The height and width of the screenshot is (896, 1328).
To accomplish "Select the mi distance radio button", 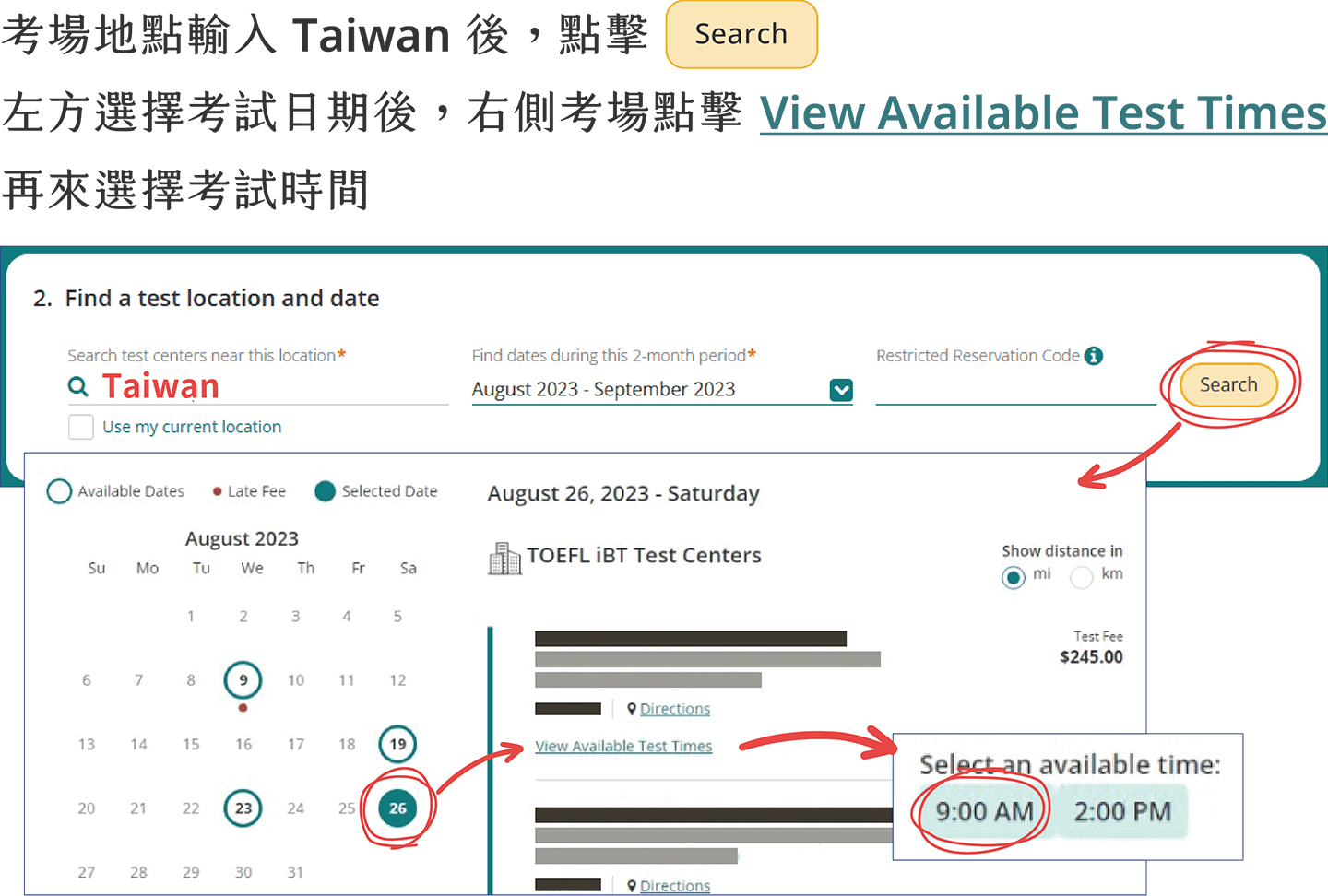I will coord(1014,577).
